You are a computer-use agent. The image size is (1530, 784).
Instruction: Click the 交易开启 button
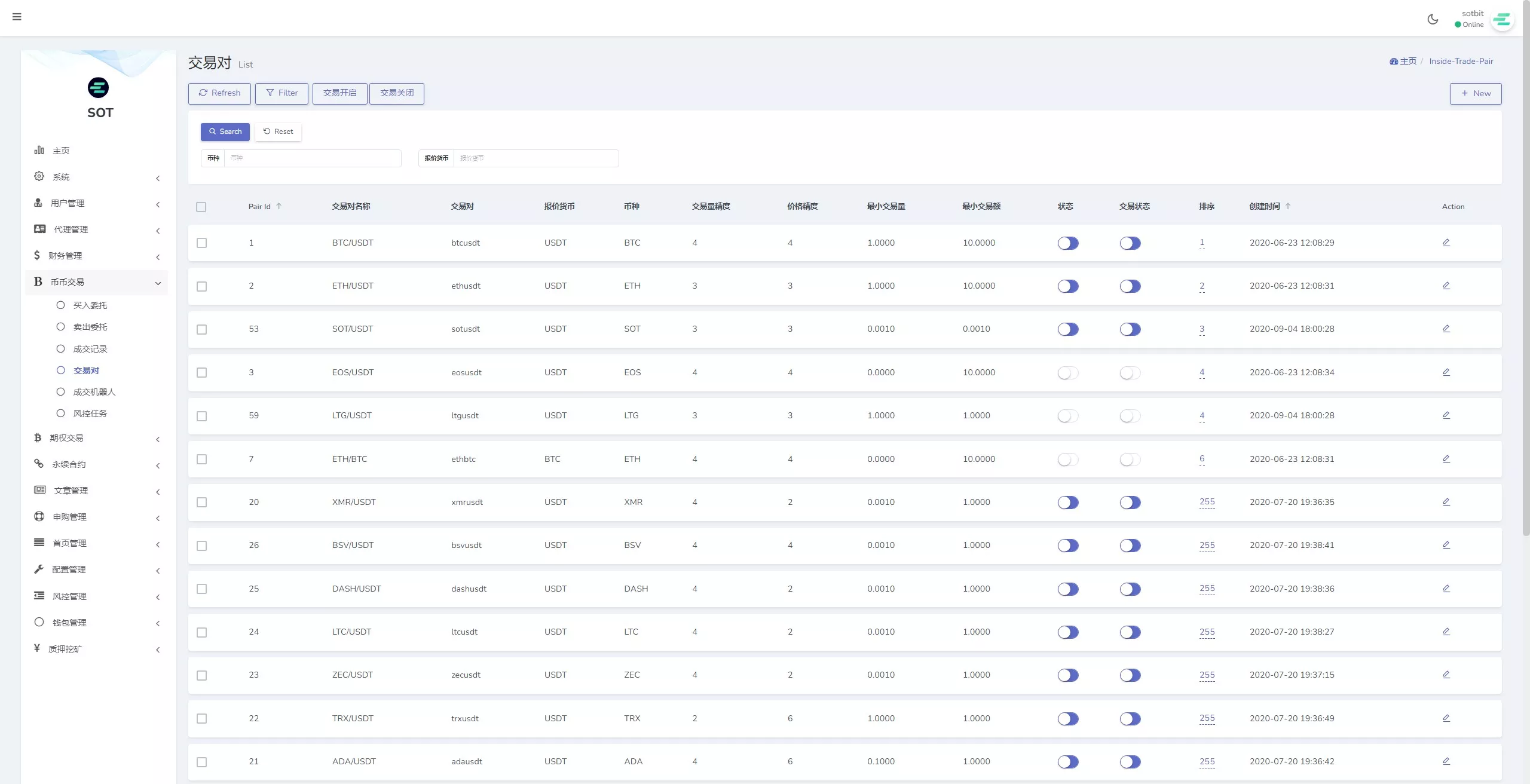coord(339,93)
